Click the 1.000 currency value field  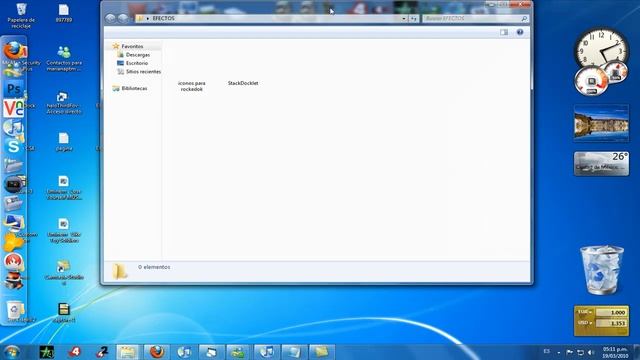pyautogui.click(x=611, y=312)
